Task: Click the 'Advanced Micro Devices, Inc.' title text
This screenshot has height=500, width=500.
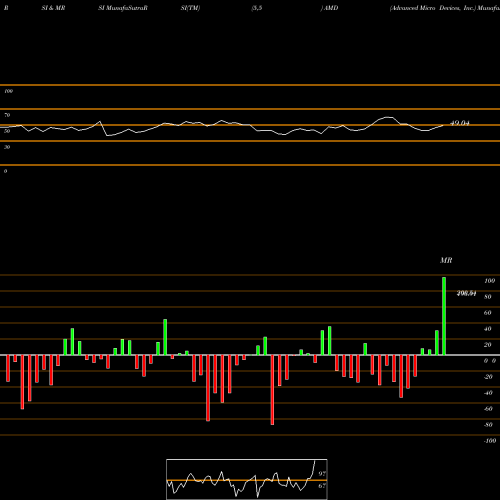Action: pos(433,8)
